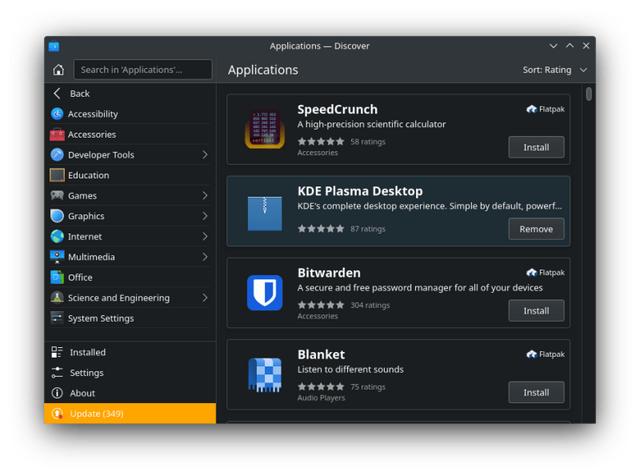Click SpeedCrunch's 58 ratings text

[x=368, y=142]
